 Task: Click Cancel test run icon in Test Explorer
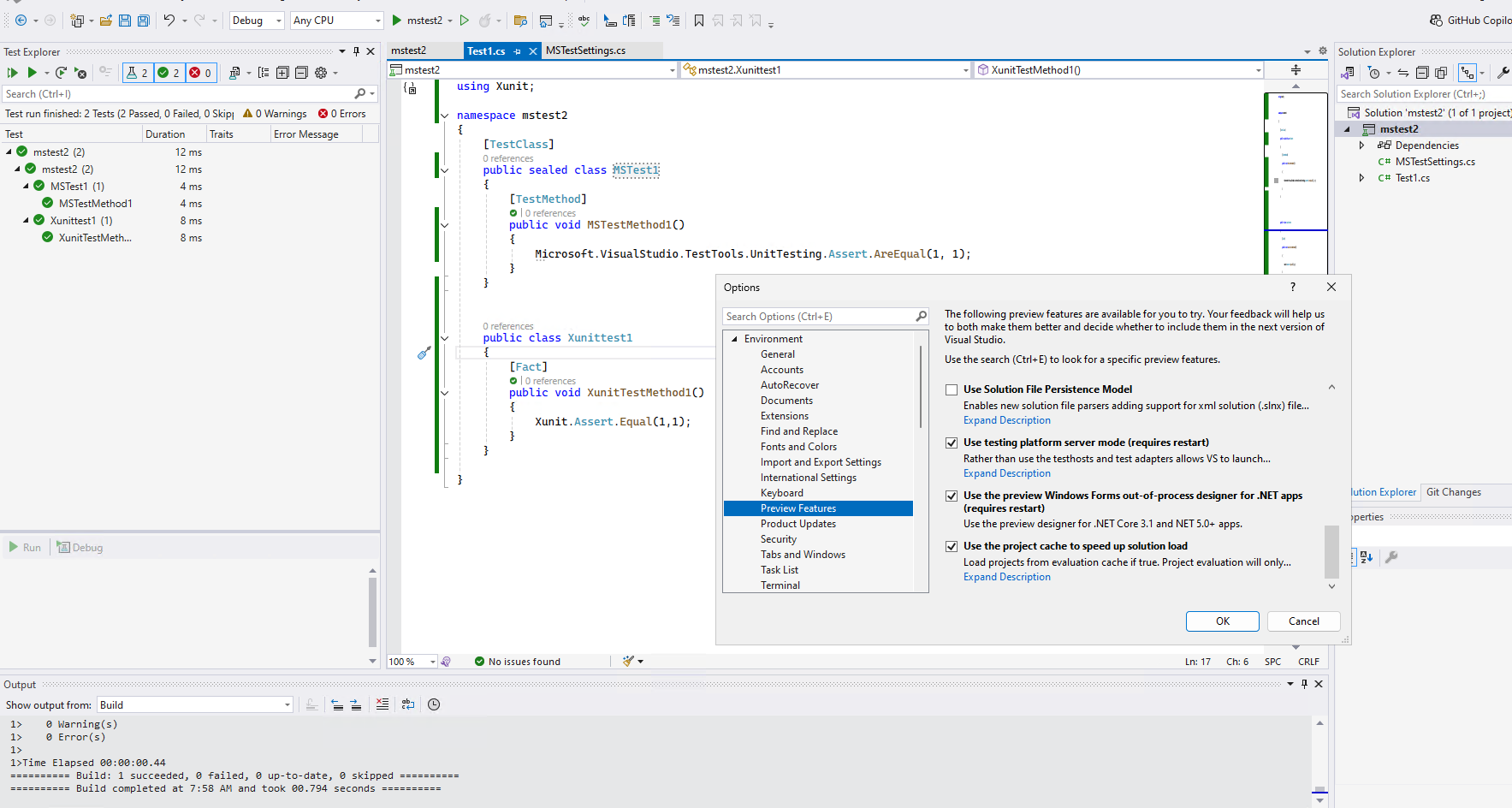[80, 73]
